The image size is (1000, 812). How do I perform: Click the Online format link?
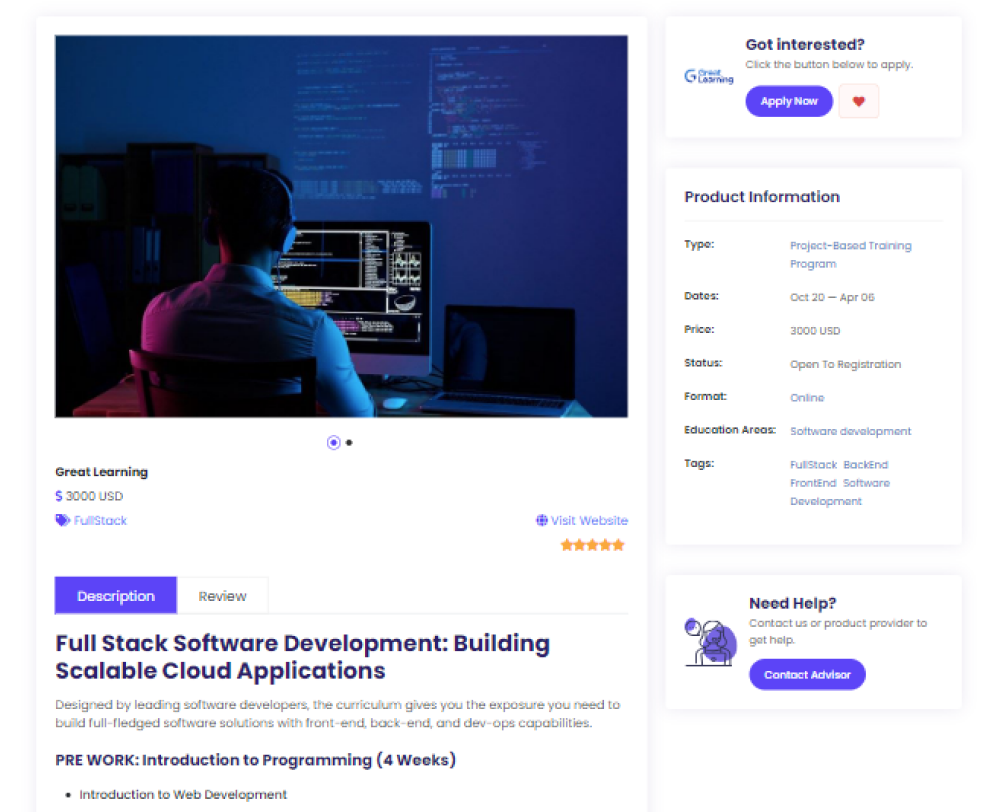click(x=806, y=397)
